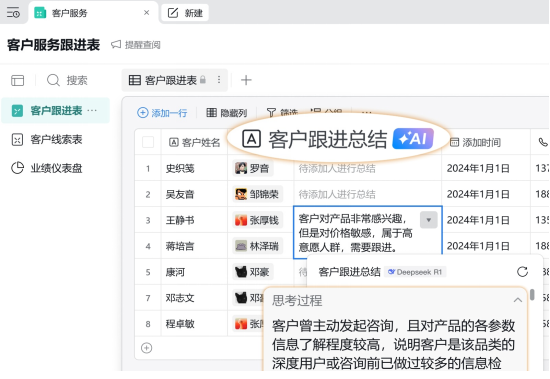Close the 客户服务 tab

pyautogui.click(x=147, y=13)
